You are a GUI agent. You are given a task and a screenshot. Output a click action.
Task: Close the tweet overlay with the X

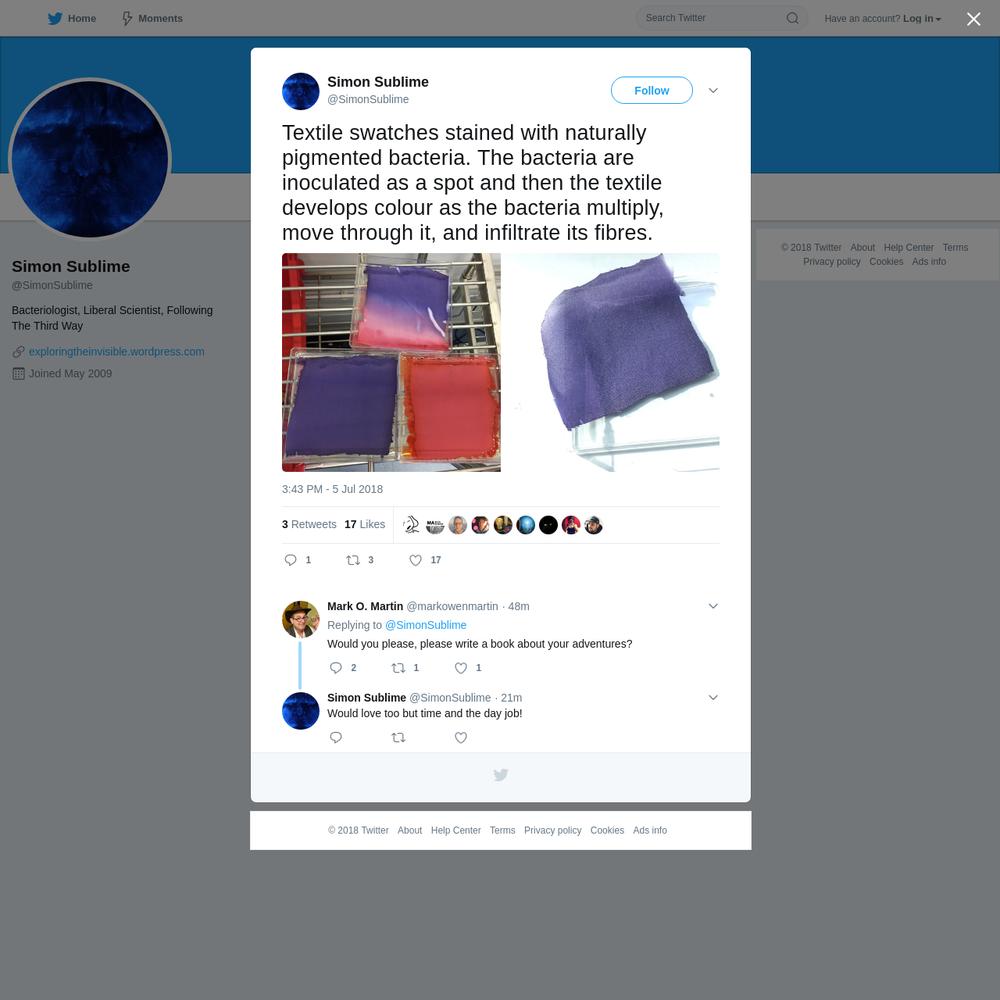(x=973, y=19)
